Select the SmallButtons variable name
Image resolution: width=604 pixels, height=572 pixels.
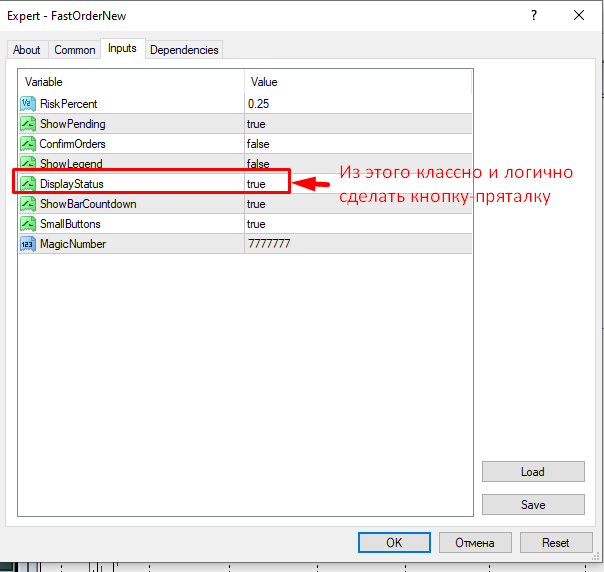(70, 224)
